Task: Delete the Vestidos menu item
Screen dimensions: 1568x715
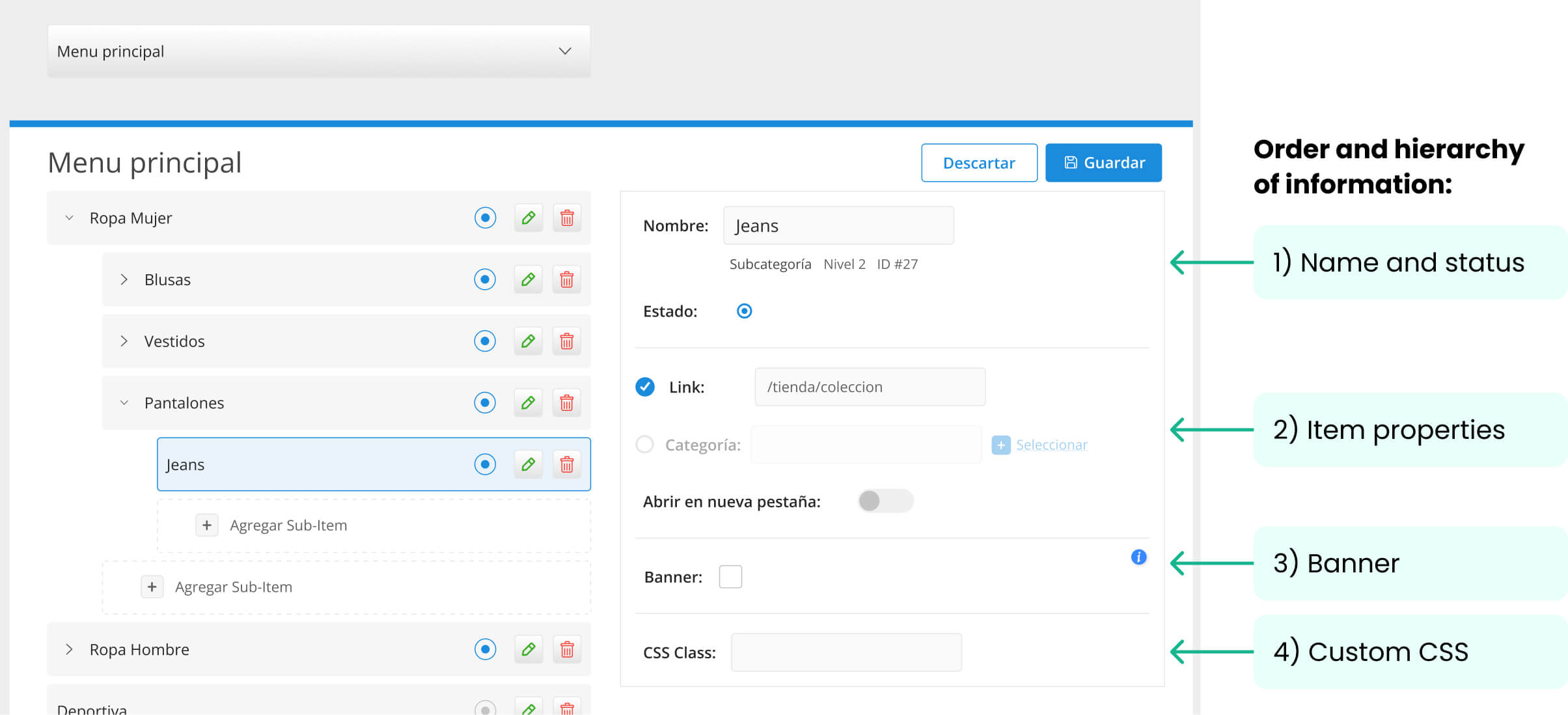Action: [x=566, y=341]
